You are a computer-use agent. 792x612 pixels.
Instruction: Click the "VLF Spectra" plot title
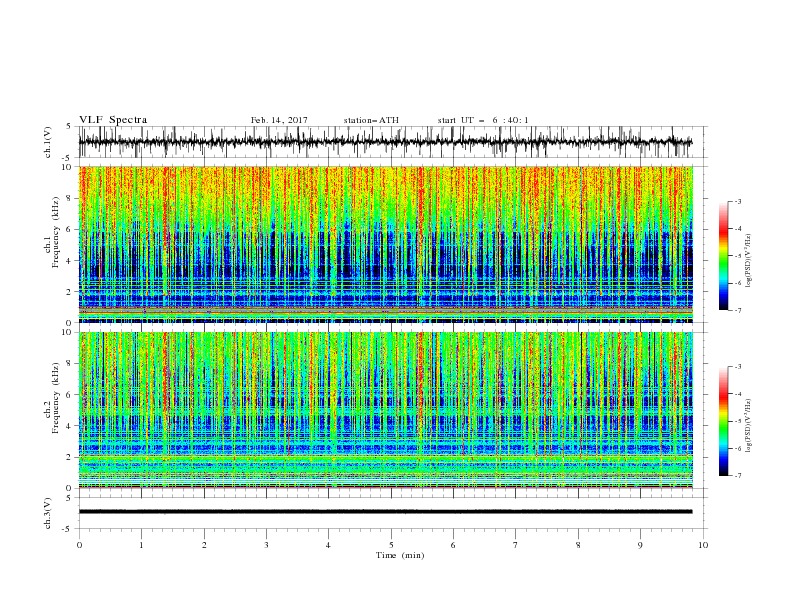coord(113,120)
